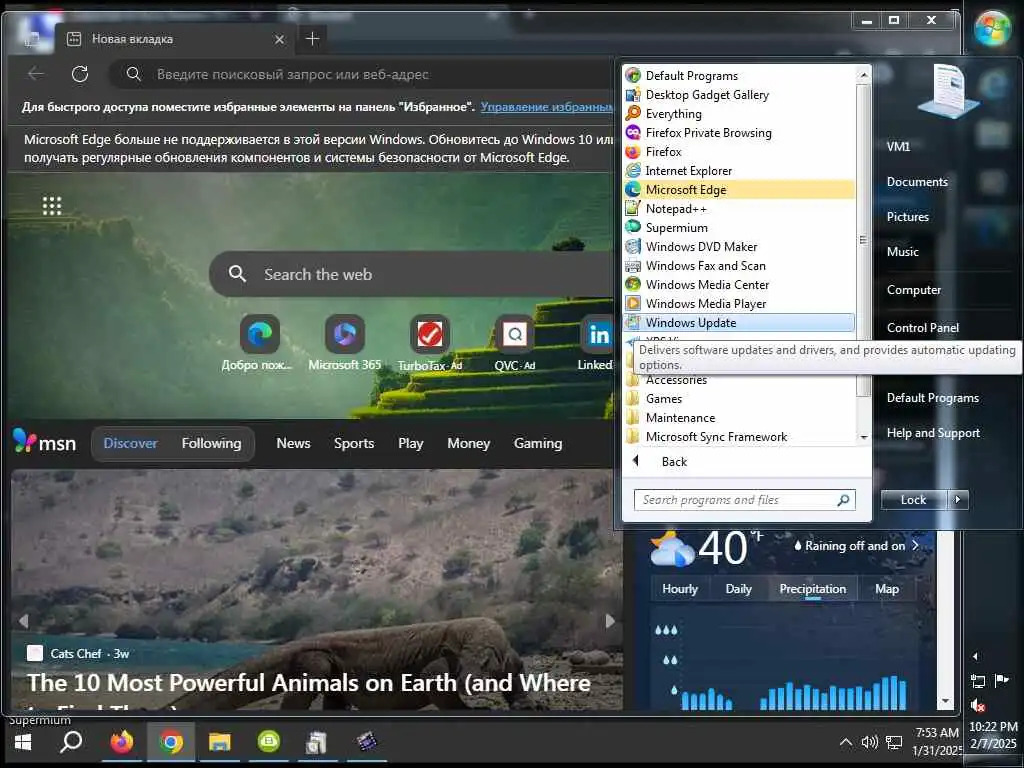This screenshot has width=1024, height=768.
Task: Open the taskbar search magnifier
Action: [71, 742]
